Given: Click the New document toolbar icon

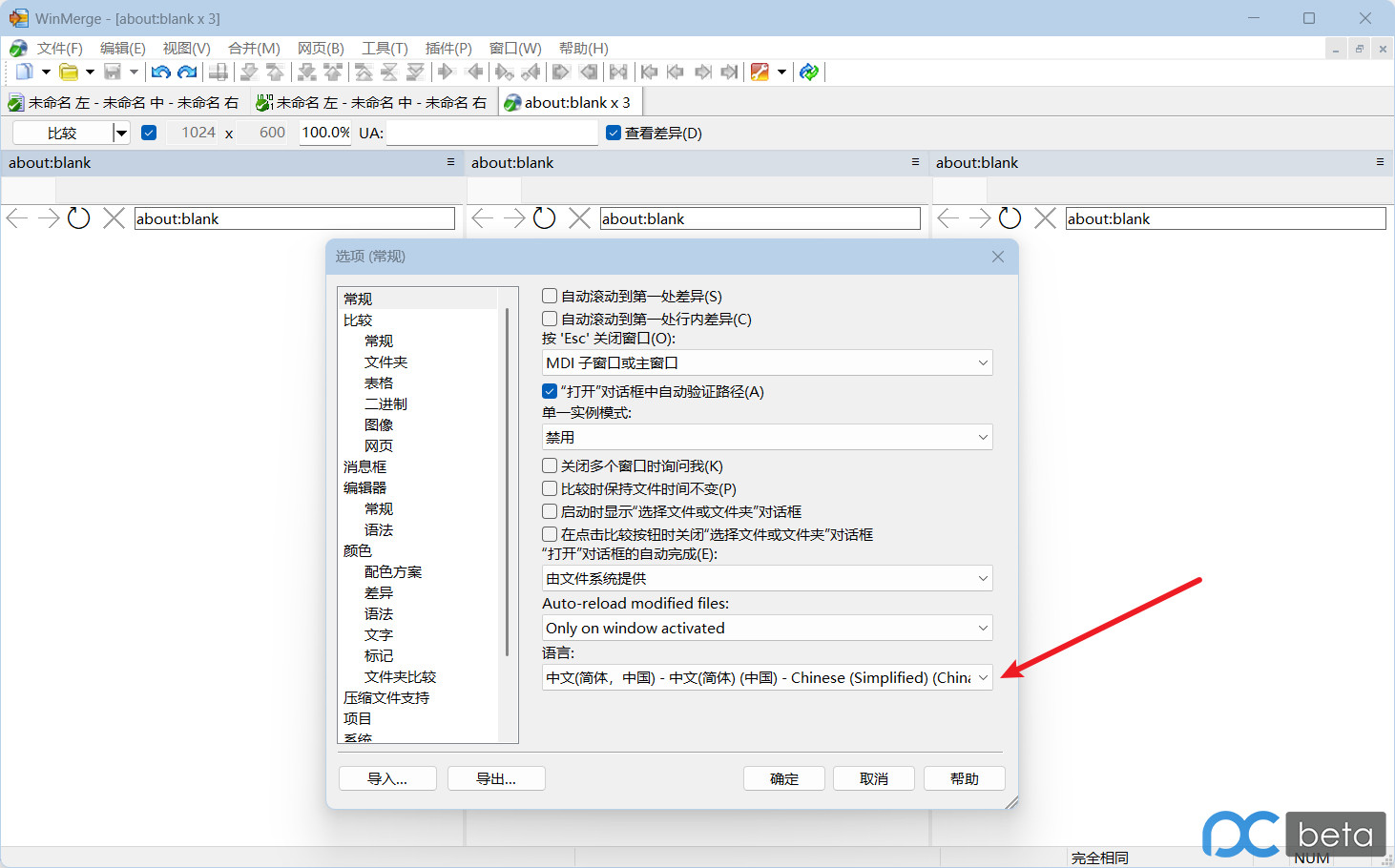Looking at the screenshot, I should point(25,72).
